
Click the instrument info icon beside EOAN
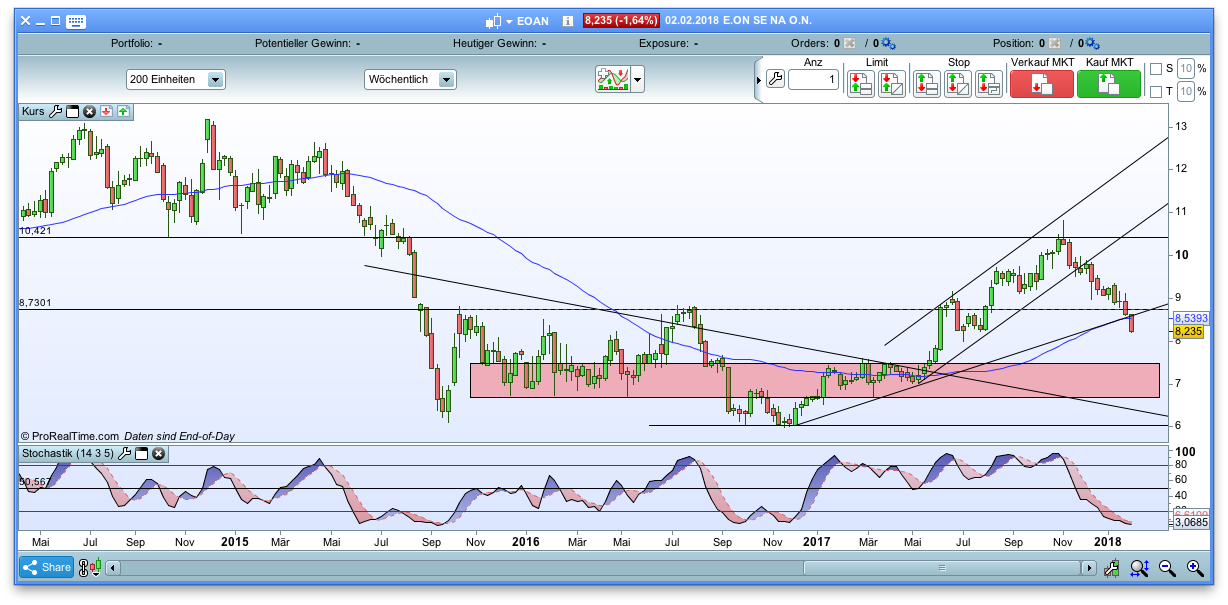567,21
